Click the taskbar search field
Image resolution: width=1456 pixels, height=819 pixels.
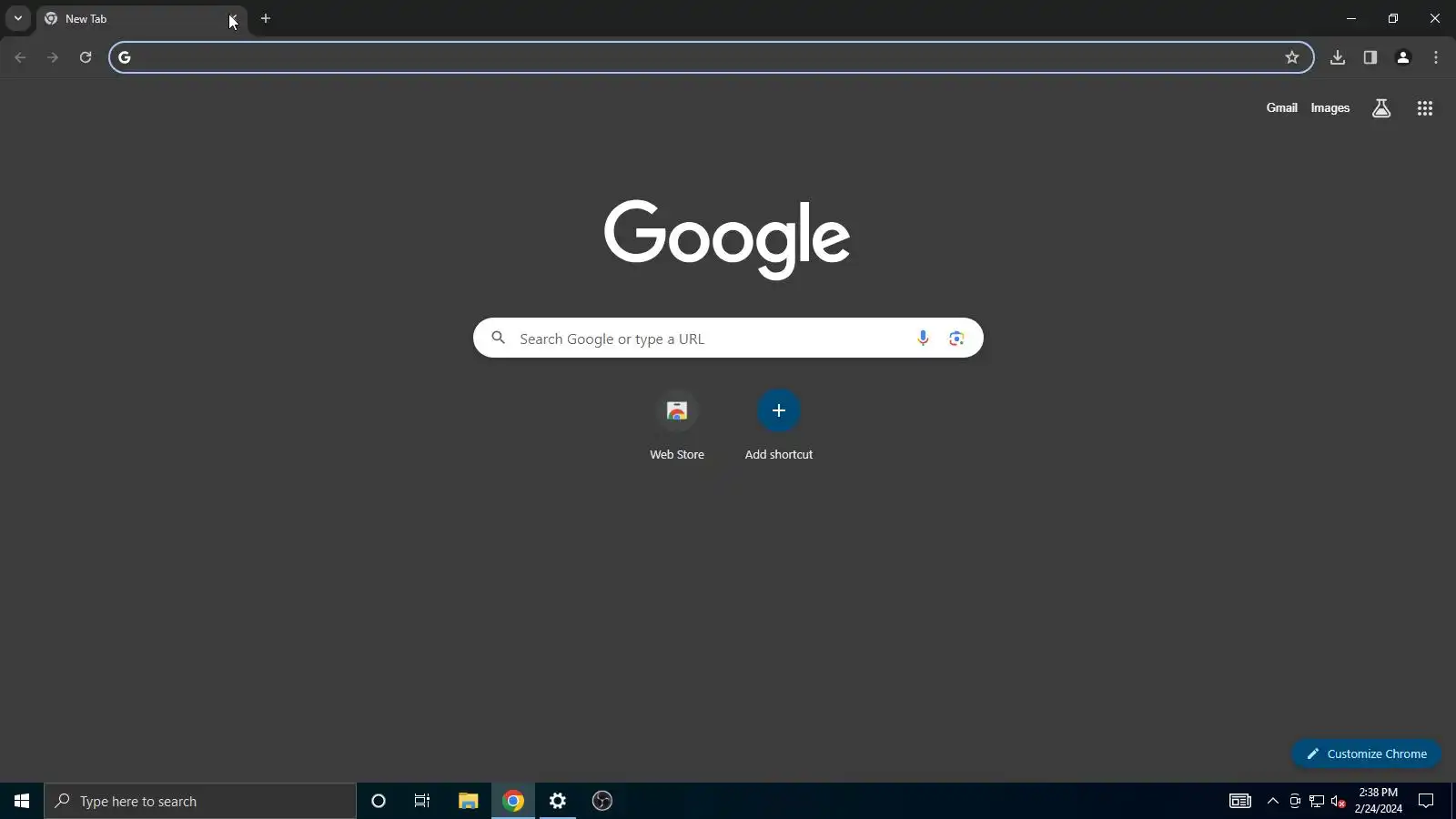click(x=200, y=801)
